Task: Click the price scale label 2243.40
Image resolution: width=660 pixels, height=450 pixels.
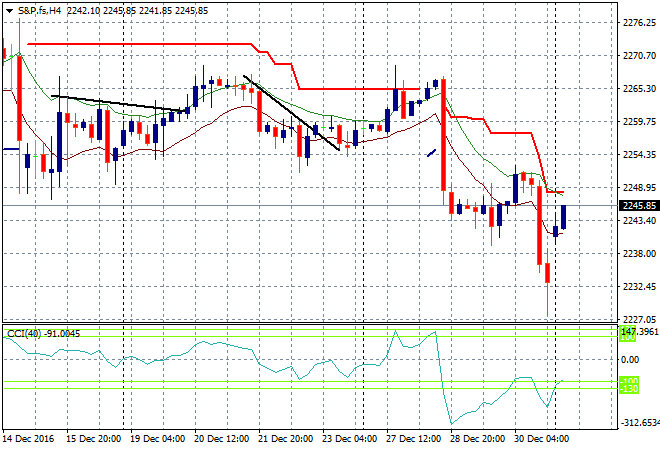Action: tap(639, 220)
